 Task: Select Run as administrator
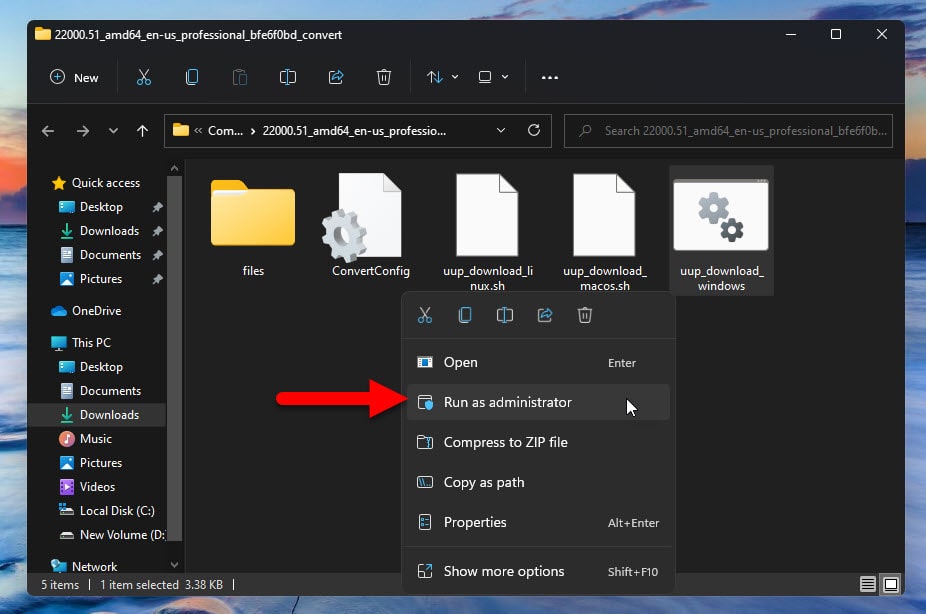(x=508, y=402)
